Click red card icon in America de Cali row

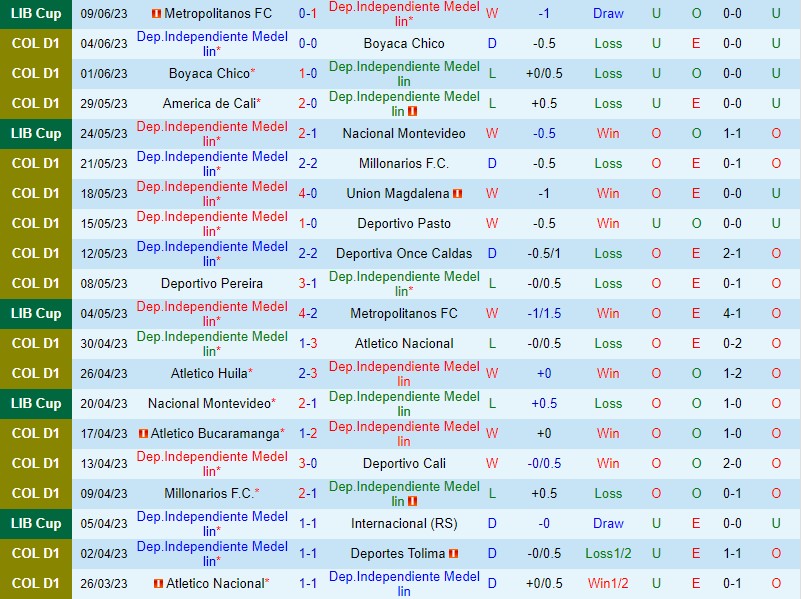[x=413, y=111]
